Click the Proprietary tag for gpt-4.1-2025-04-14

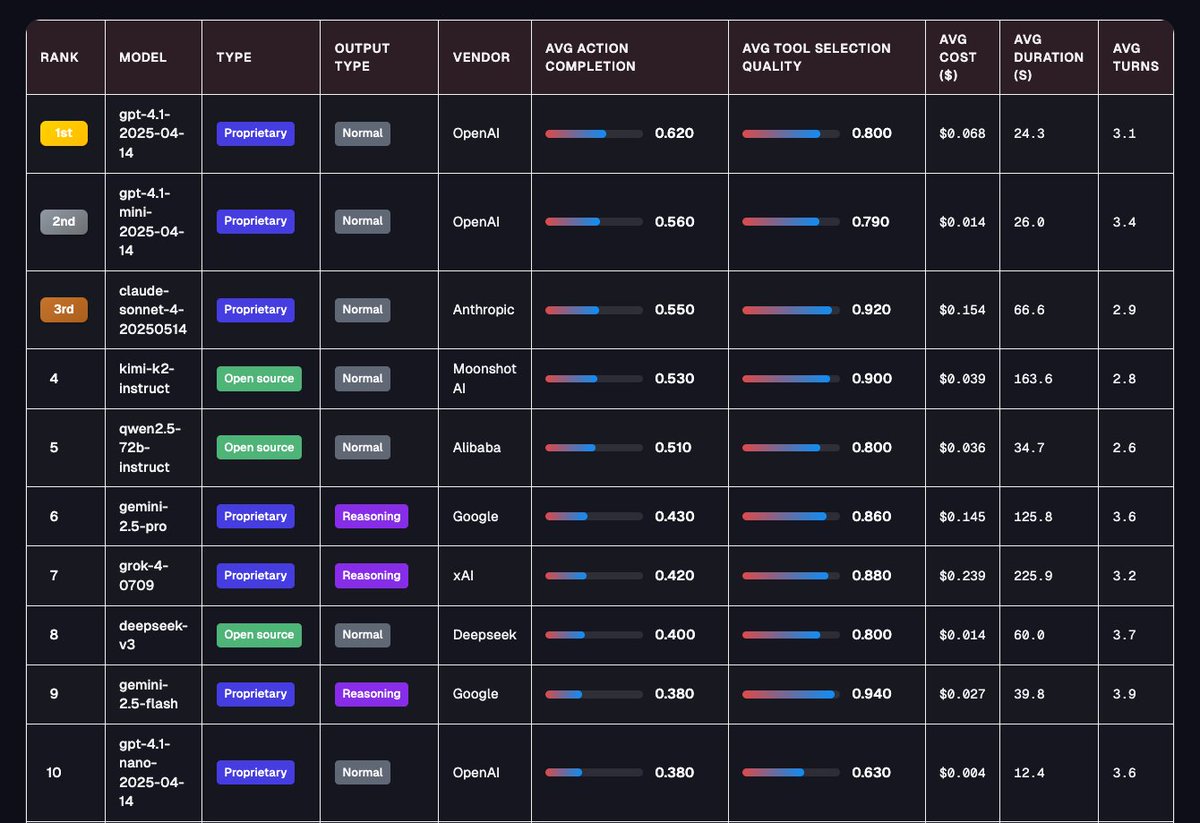255,133
